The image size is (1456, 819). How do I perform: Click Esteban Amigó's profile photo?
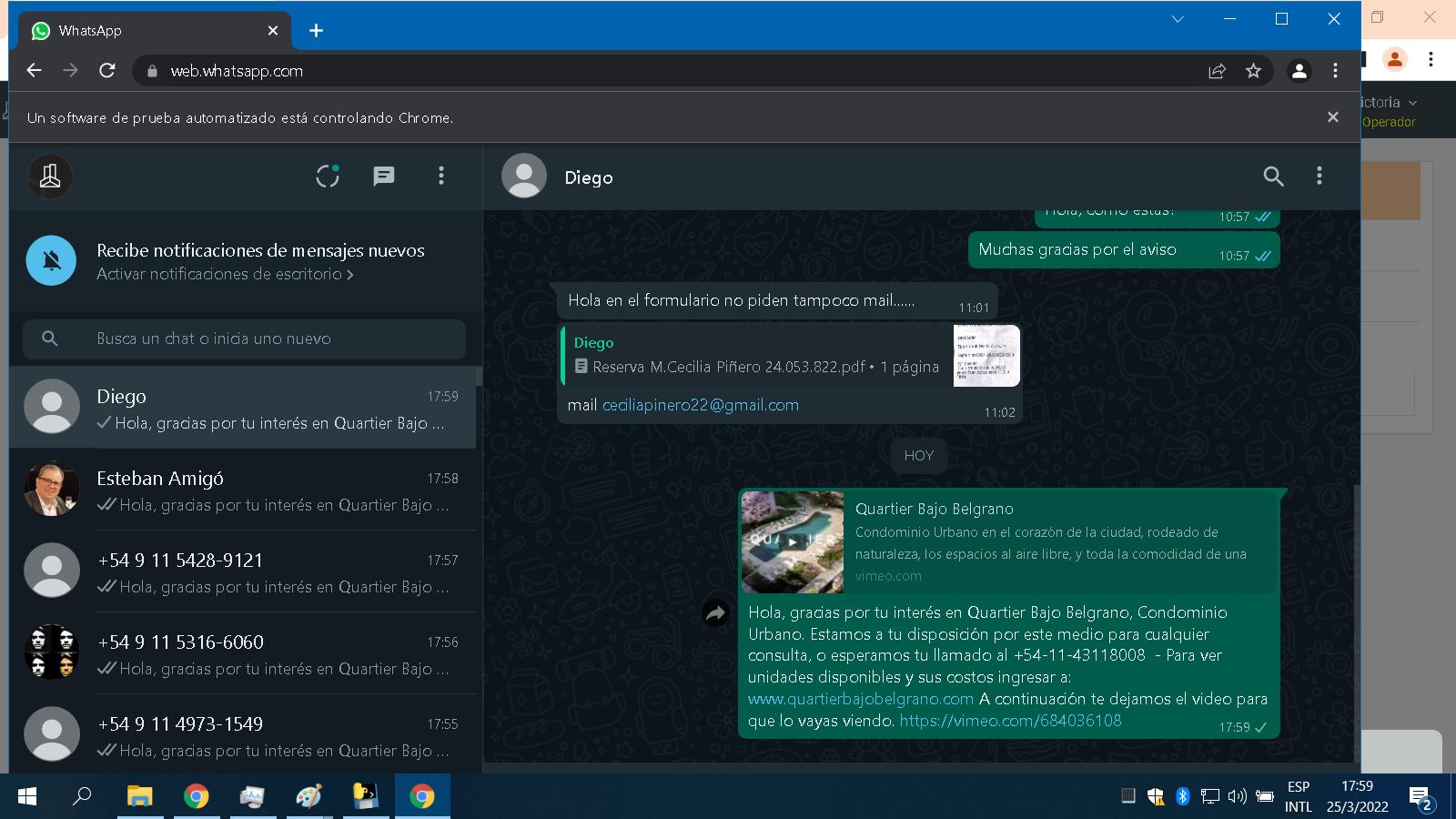pos(51,489)
